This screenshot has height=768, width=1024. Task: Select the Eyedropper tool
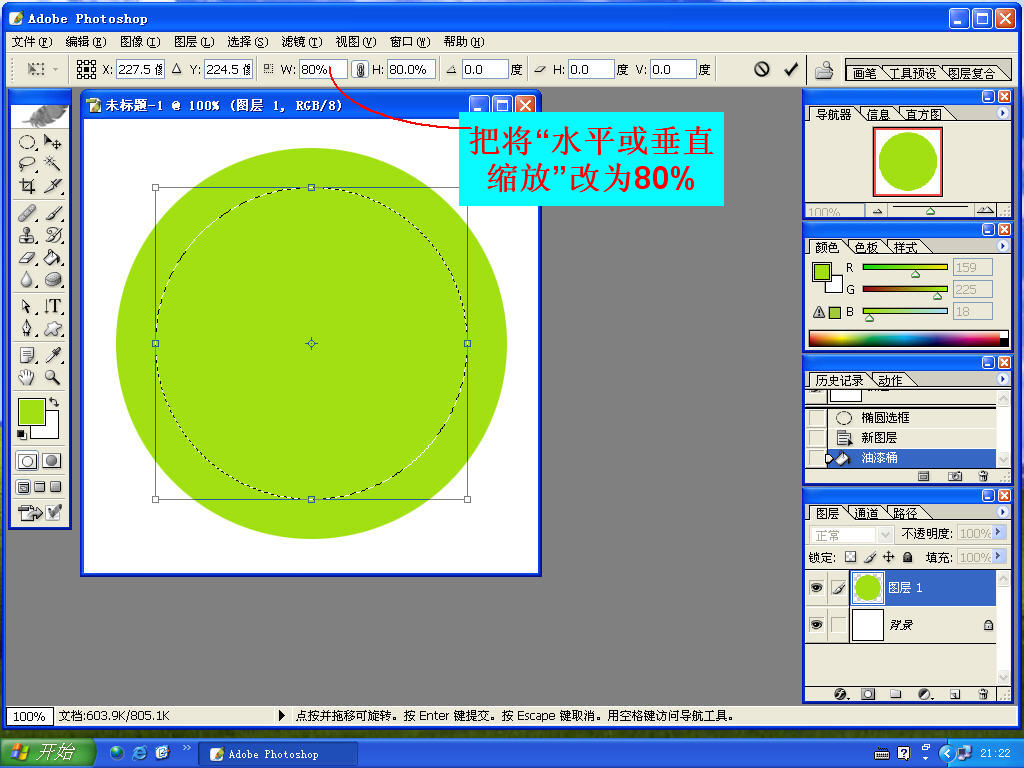point(53,355)
